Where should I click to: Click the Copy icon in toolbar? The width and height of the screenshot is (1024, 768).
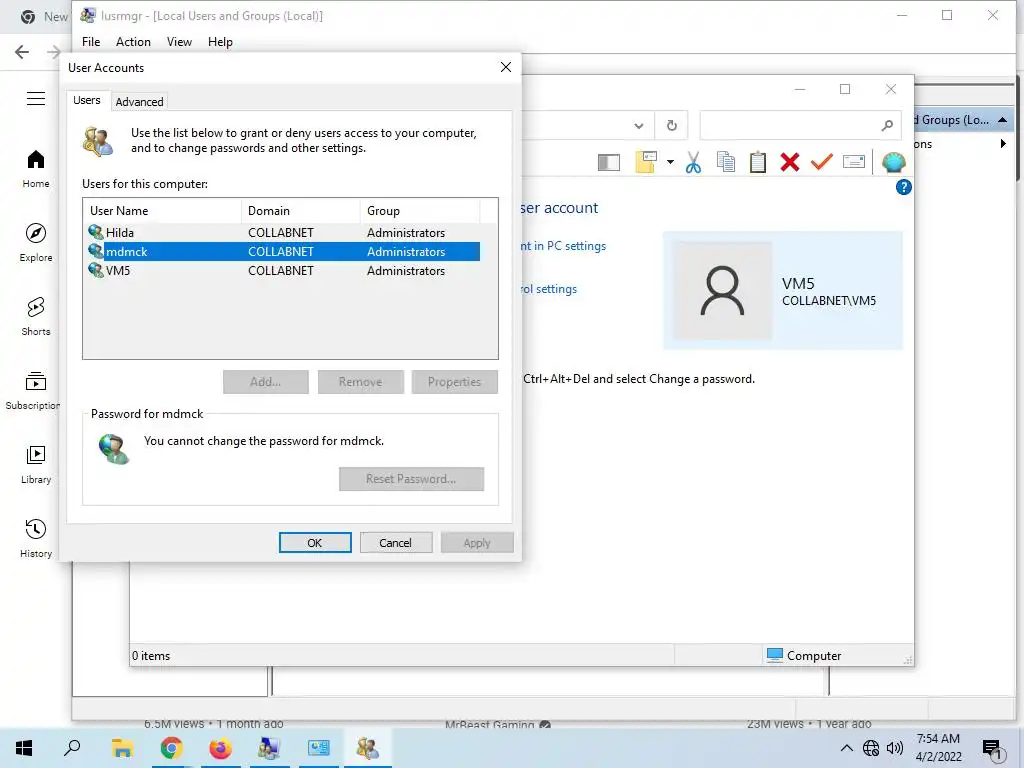[726, 162]
